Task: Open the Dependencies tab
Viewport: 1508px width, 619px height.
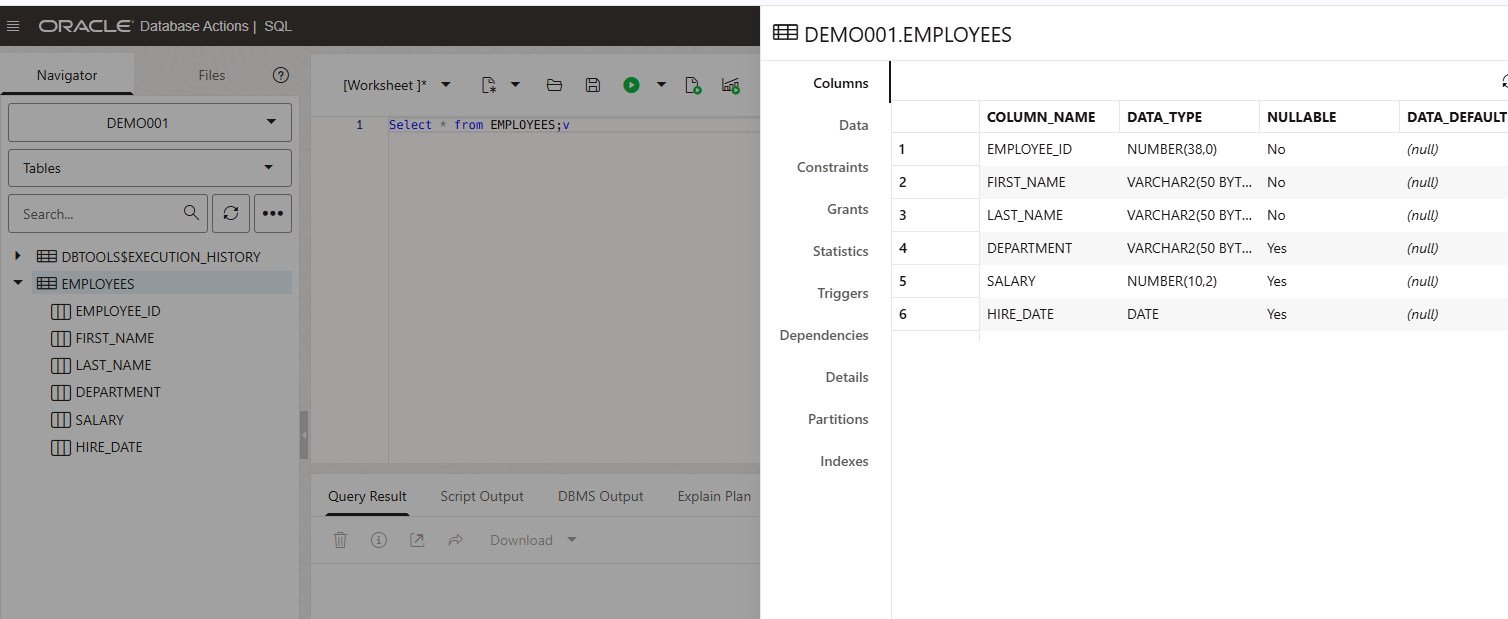Action: tap(824, 335)
